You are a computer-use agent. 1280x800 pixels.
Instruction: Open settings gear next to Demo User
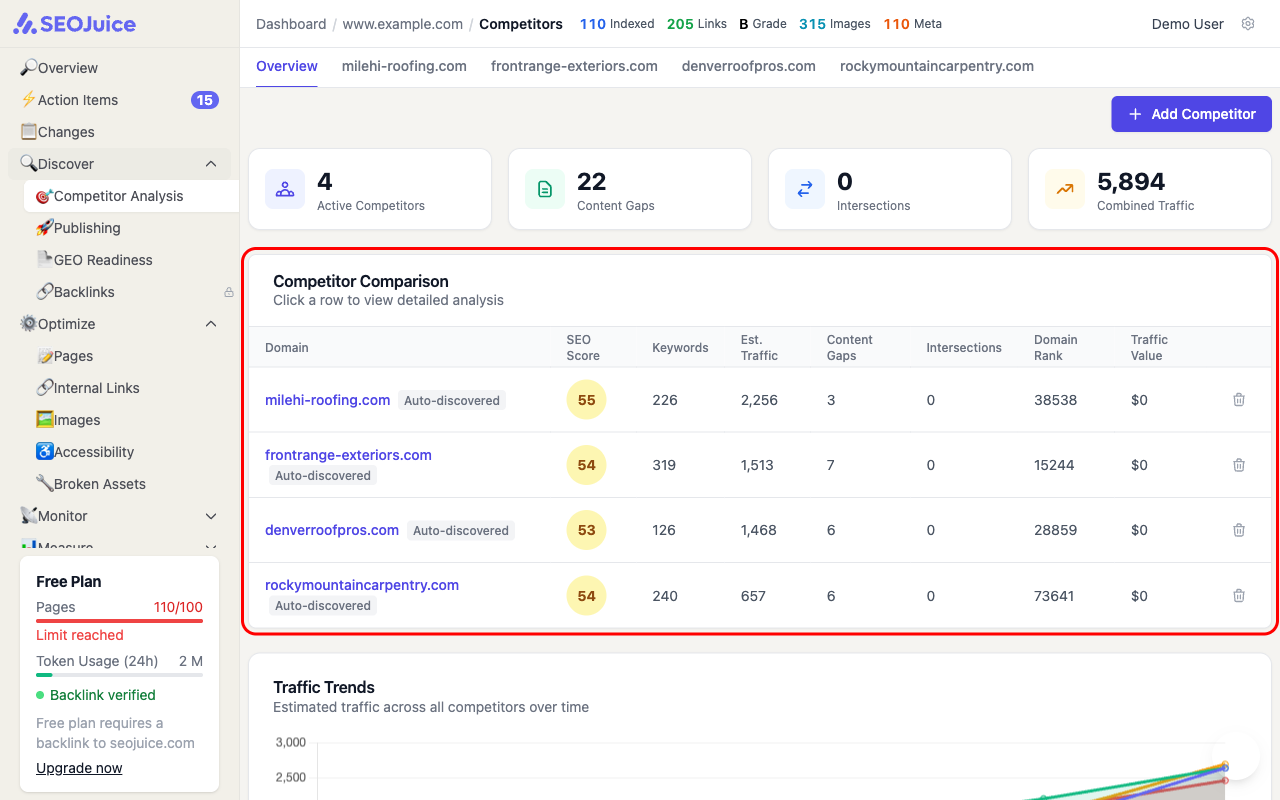[x=1248, y=24]
